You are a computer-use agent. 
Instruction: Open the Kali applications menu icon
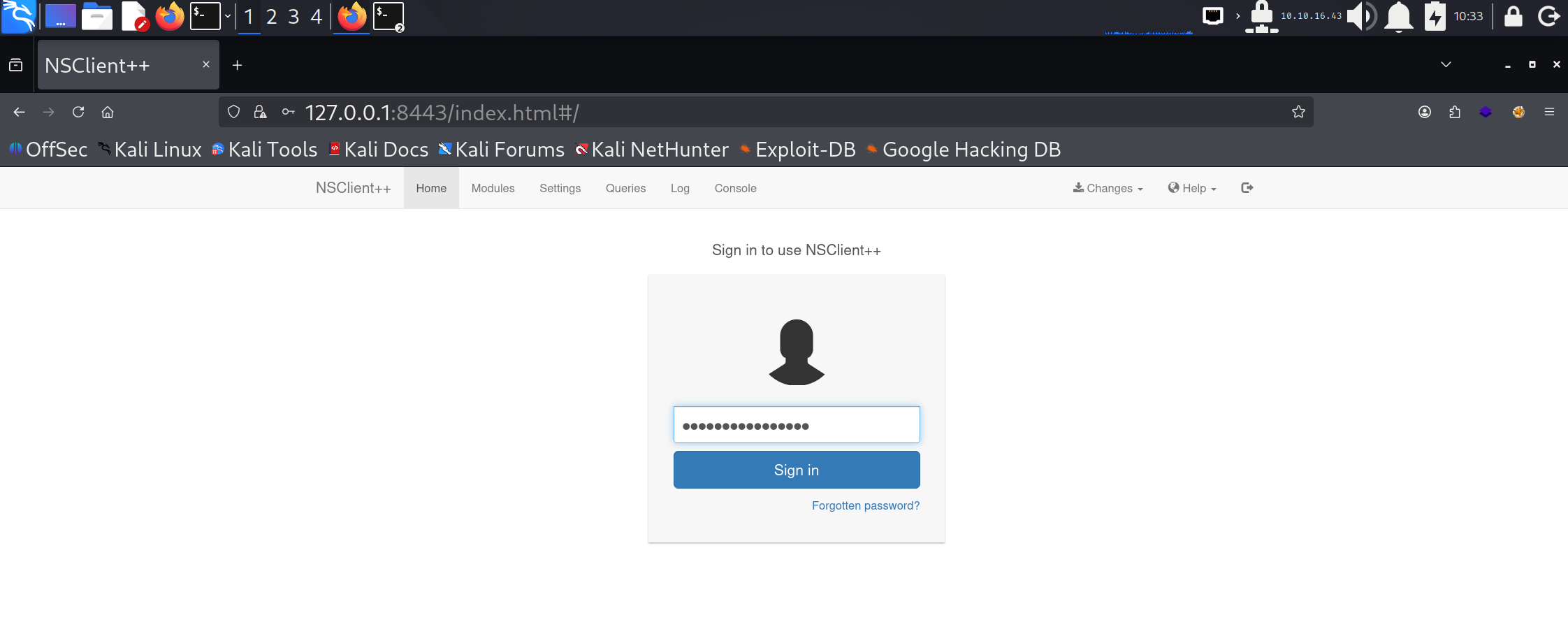(x=18, y=17)
